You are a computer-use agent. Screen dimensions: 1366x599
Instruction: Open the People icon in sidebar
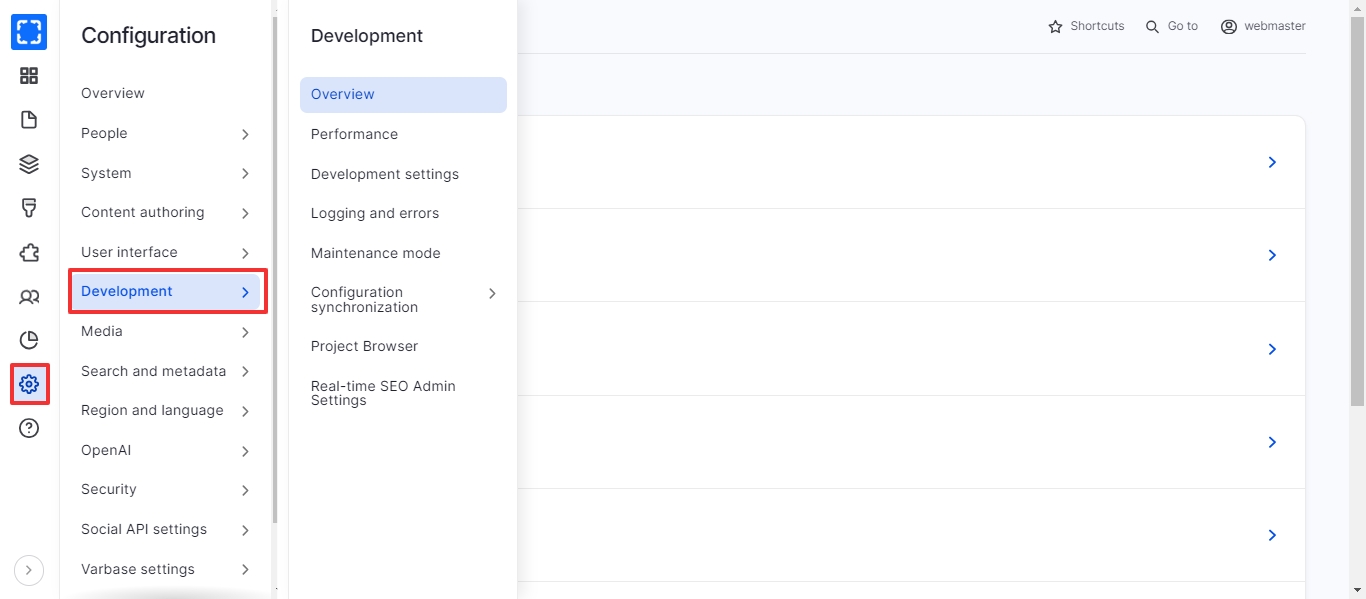[x=29, y=296]
